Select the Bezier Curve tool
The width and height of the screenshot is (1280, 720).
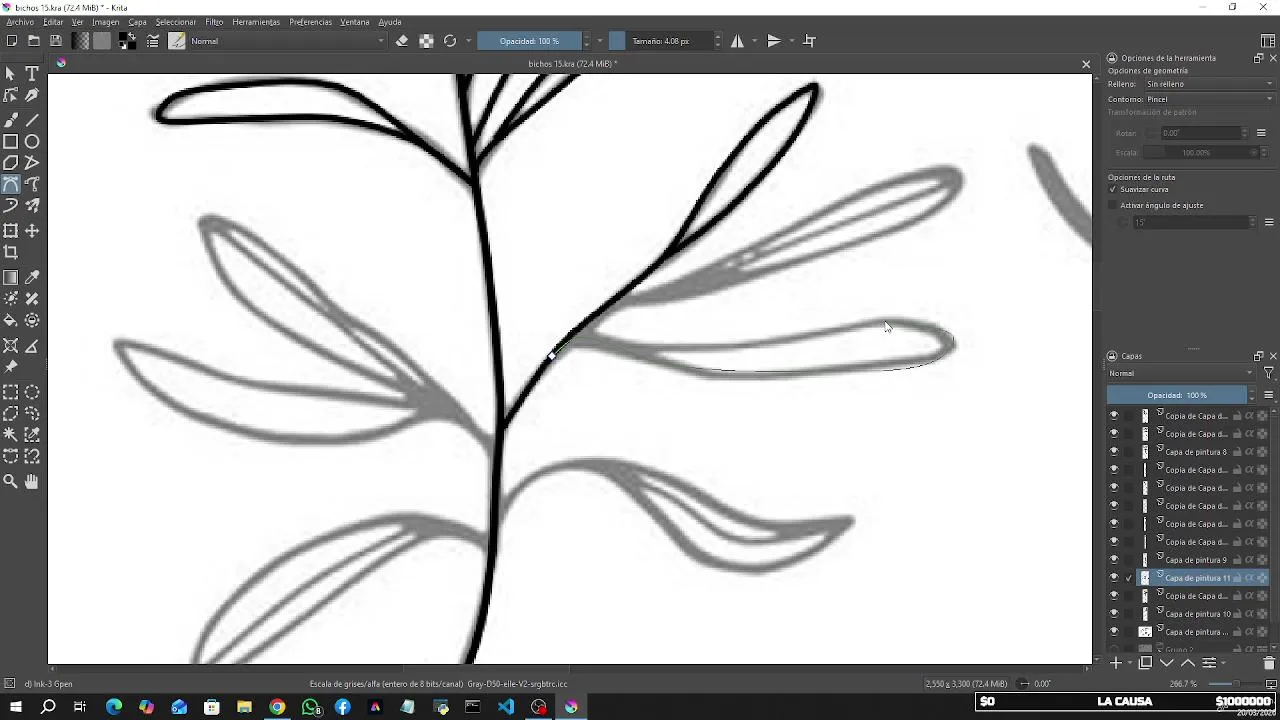11,184
